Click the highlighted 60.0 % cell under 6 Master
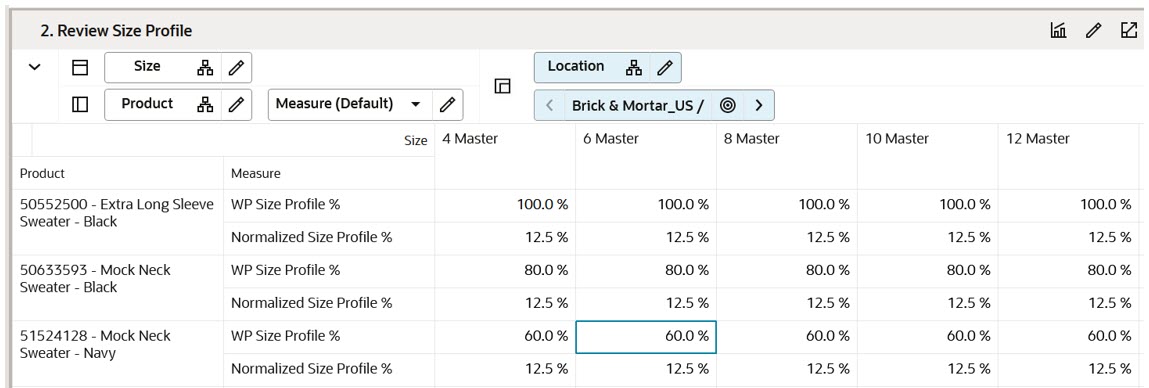The image size is (1149, 388). (646, 337)
